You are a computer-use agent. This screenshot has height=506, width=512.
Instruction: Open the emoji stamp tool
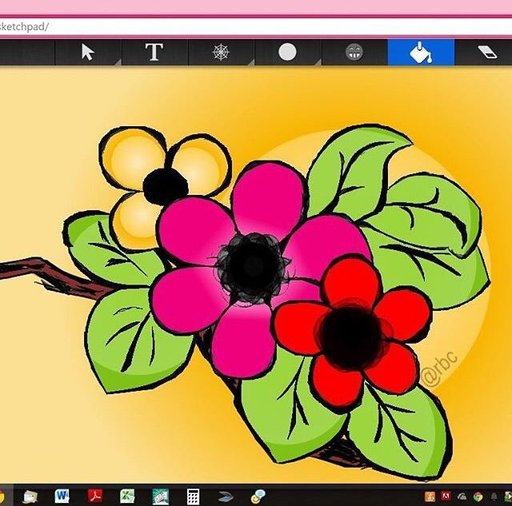point(354,52)
